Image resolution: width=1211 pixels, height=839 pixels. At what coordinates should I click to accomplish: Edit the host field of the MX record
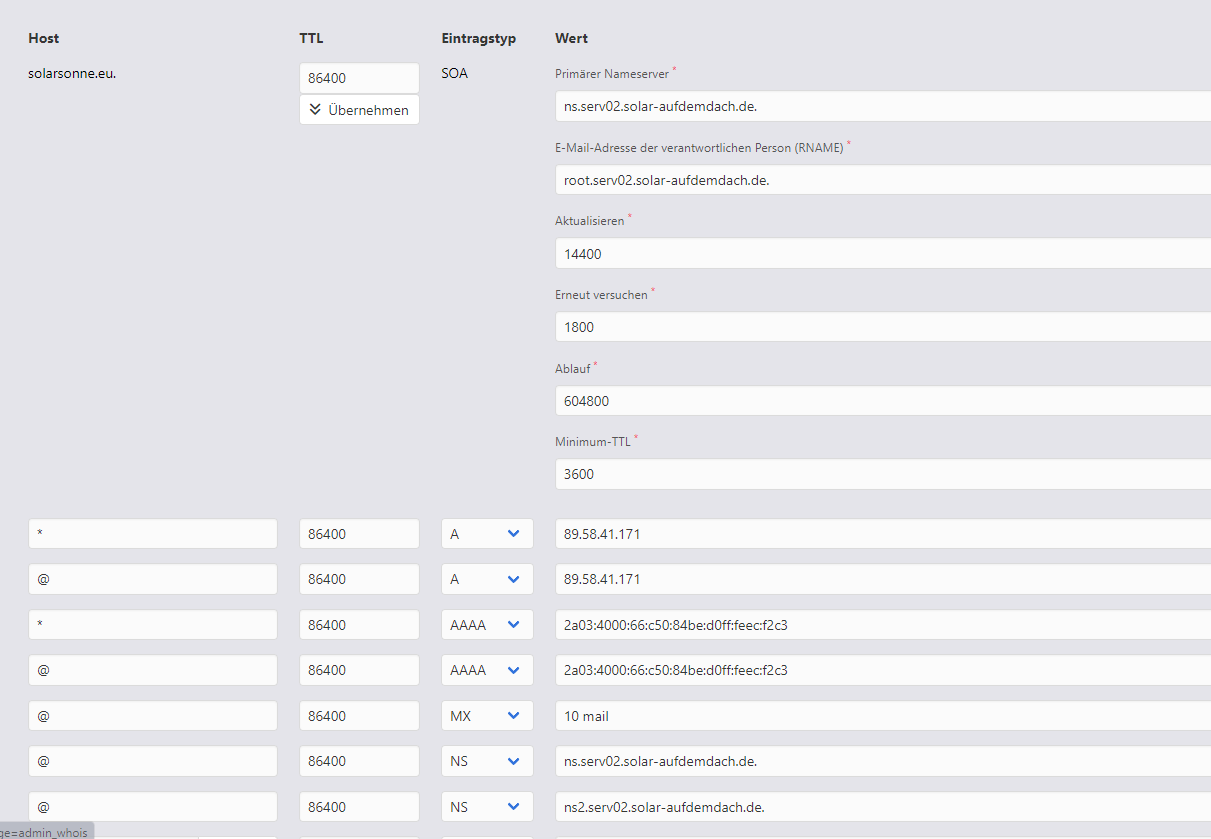[x=153, y=716]
